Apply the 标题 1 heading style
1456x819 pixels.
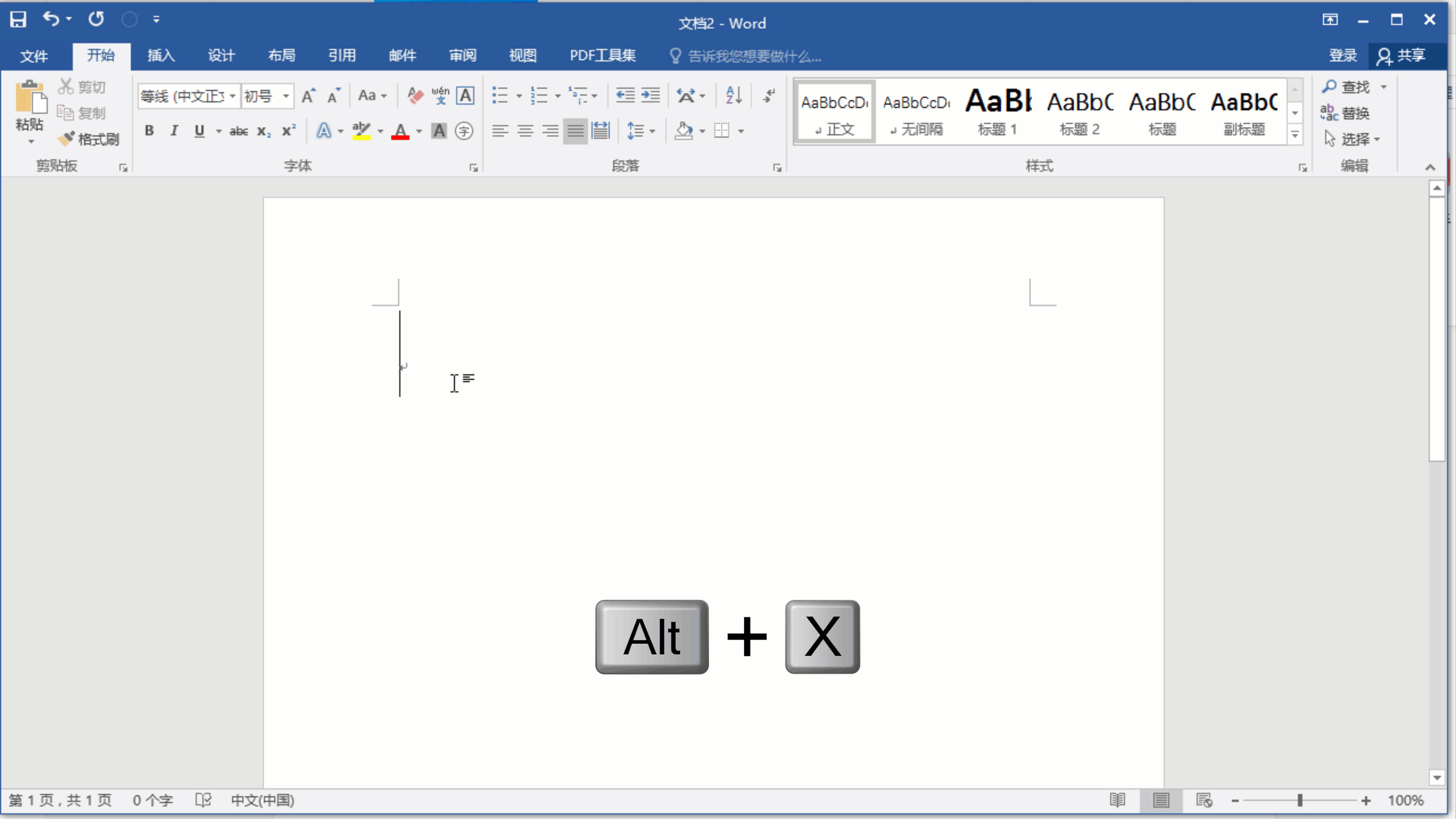[997, 112]
